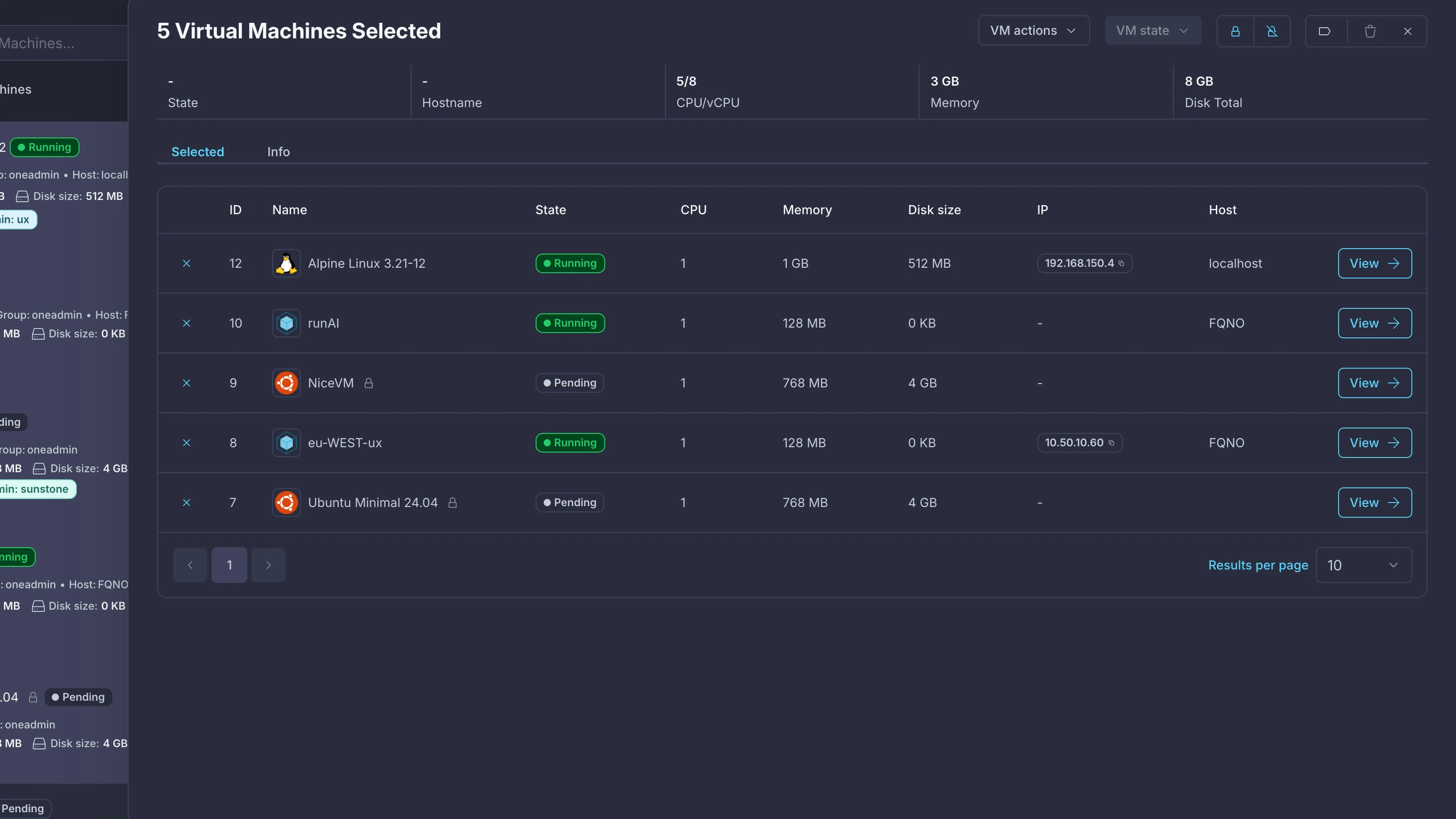Click Pending state badge for NiceVM
This screenshot has height=819, width=1456.
(570, 383)
